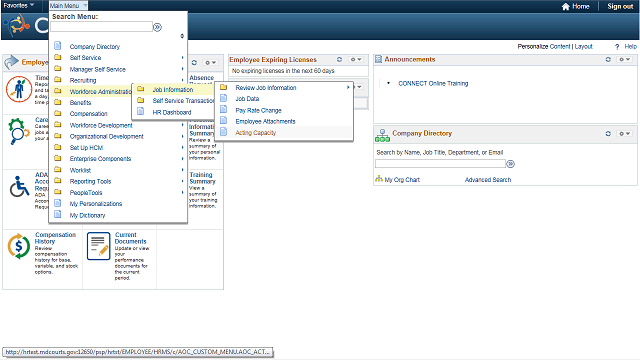Expand the Self Service submenu arrow
640x360 pixels.
[182, 58]
